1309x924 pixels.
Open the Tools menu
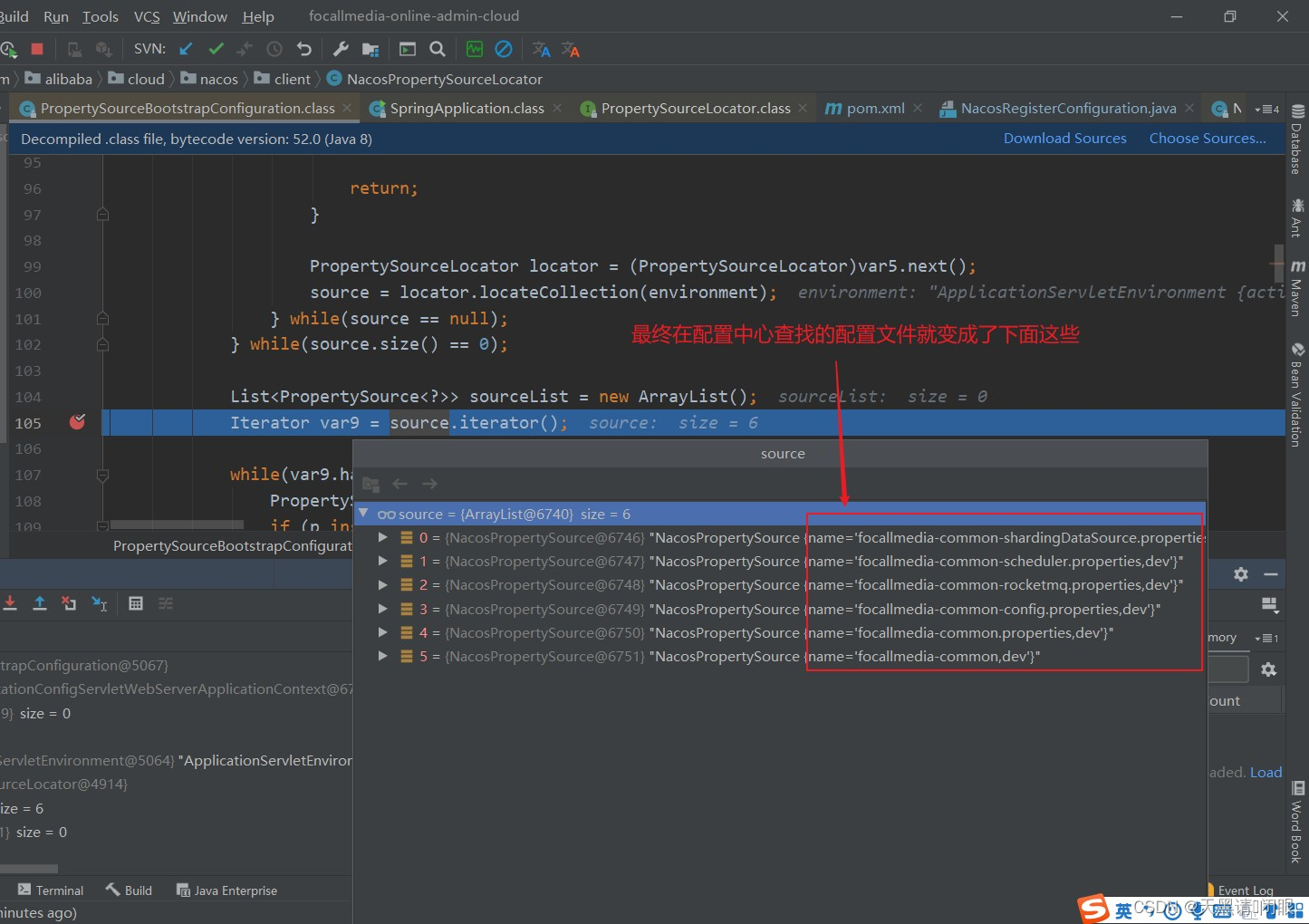point(100,16)
